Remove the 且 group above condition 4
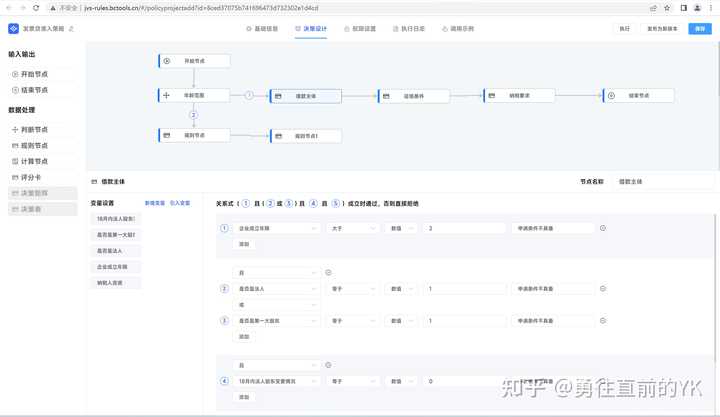This screenshot has width=720, height=417. (x=328, y=365)
